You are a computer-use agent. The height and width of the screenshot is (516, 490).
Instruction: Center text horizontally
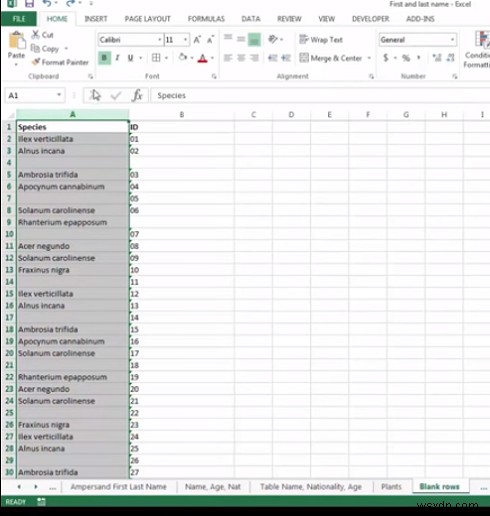[x=241, y=58]
